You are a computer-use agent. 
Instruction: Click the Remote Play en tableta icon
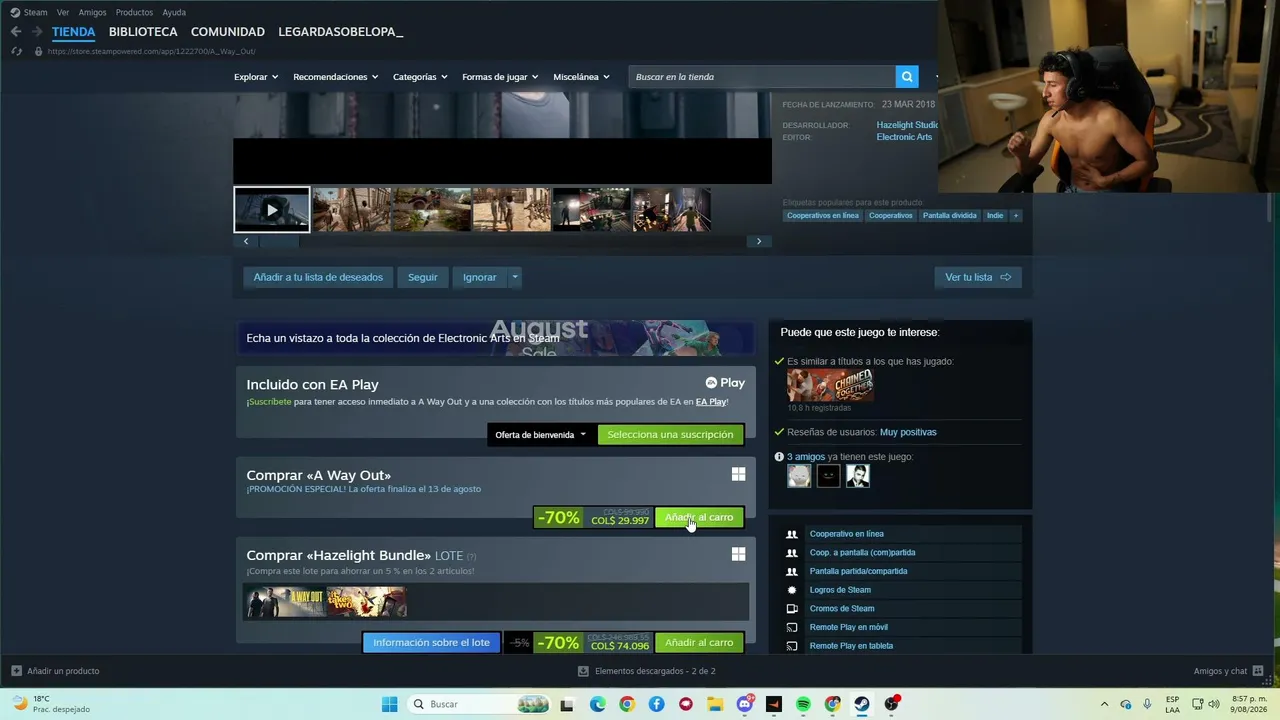coord(792,646)
